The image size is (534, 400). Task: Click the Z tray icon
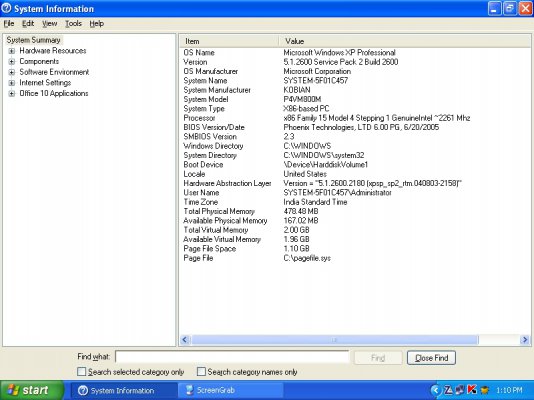448,390
